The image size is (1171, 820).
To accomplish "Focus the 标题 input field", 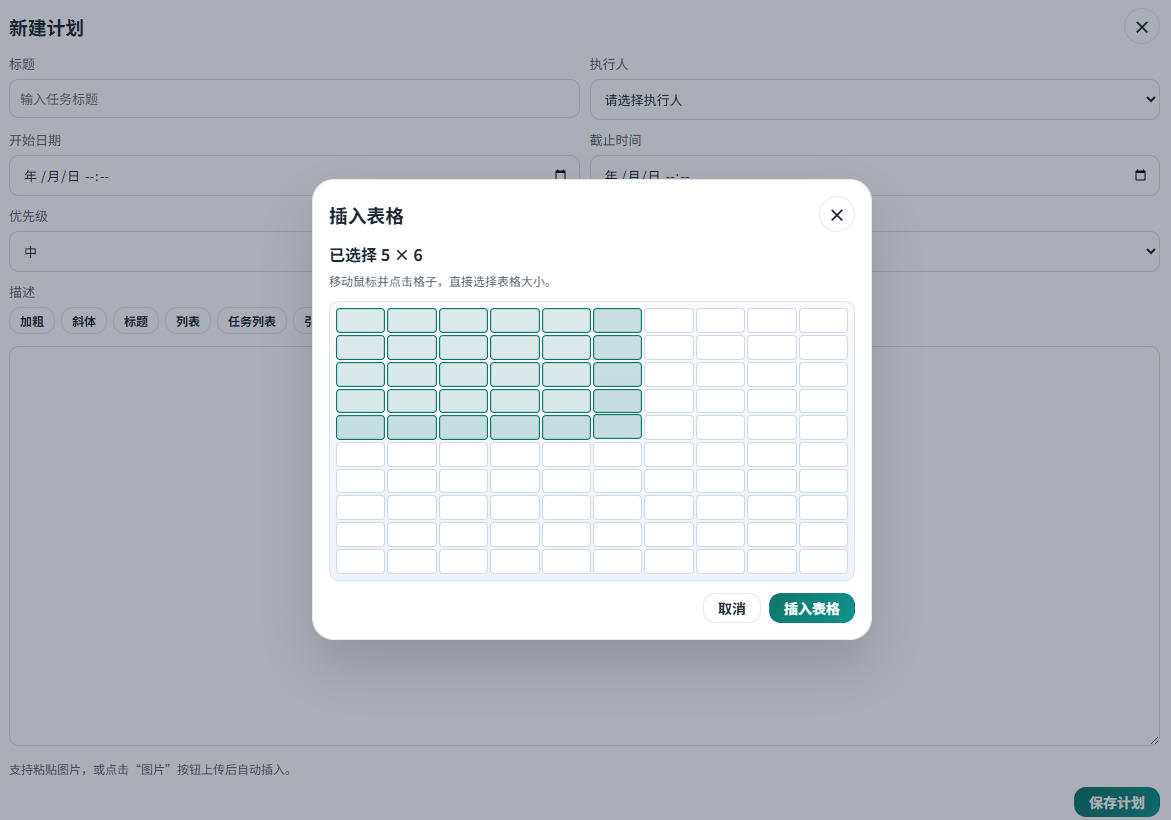I will (x=294, y=99).
